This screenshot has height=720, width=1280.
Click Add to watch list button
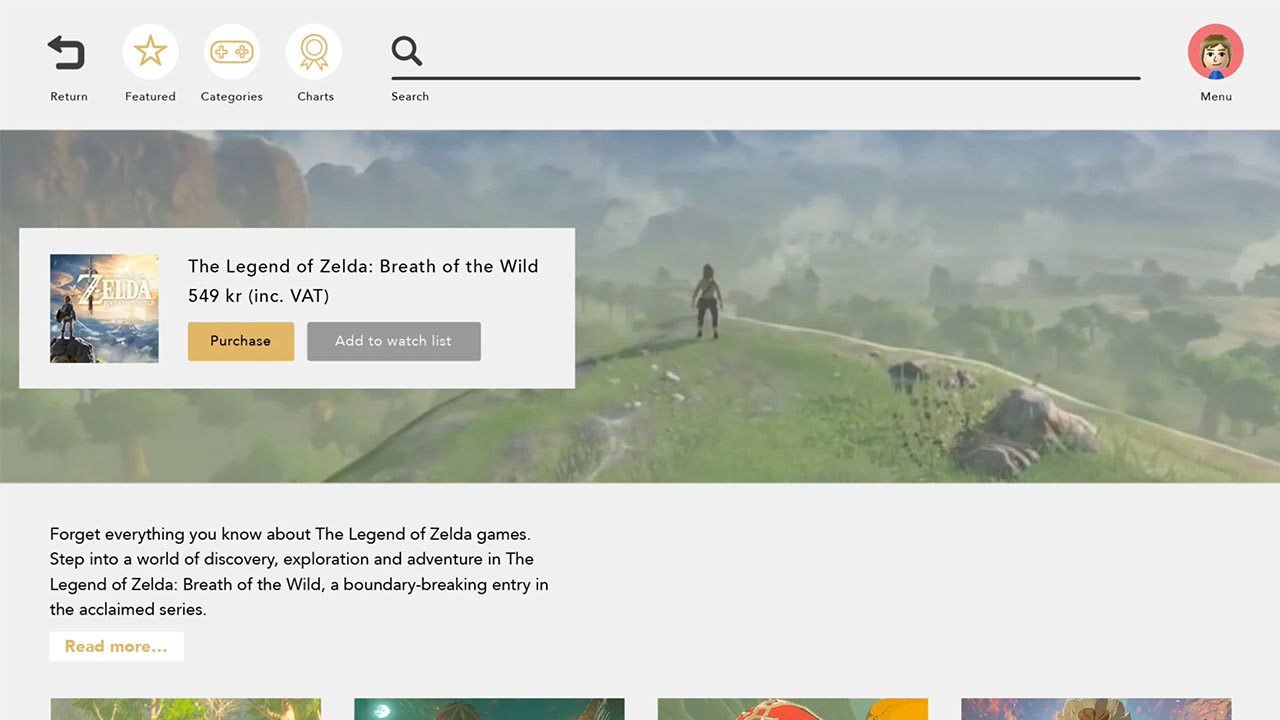[393, 341]
